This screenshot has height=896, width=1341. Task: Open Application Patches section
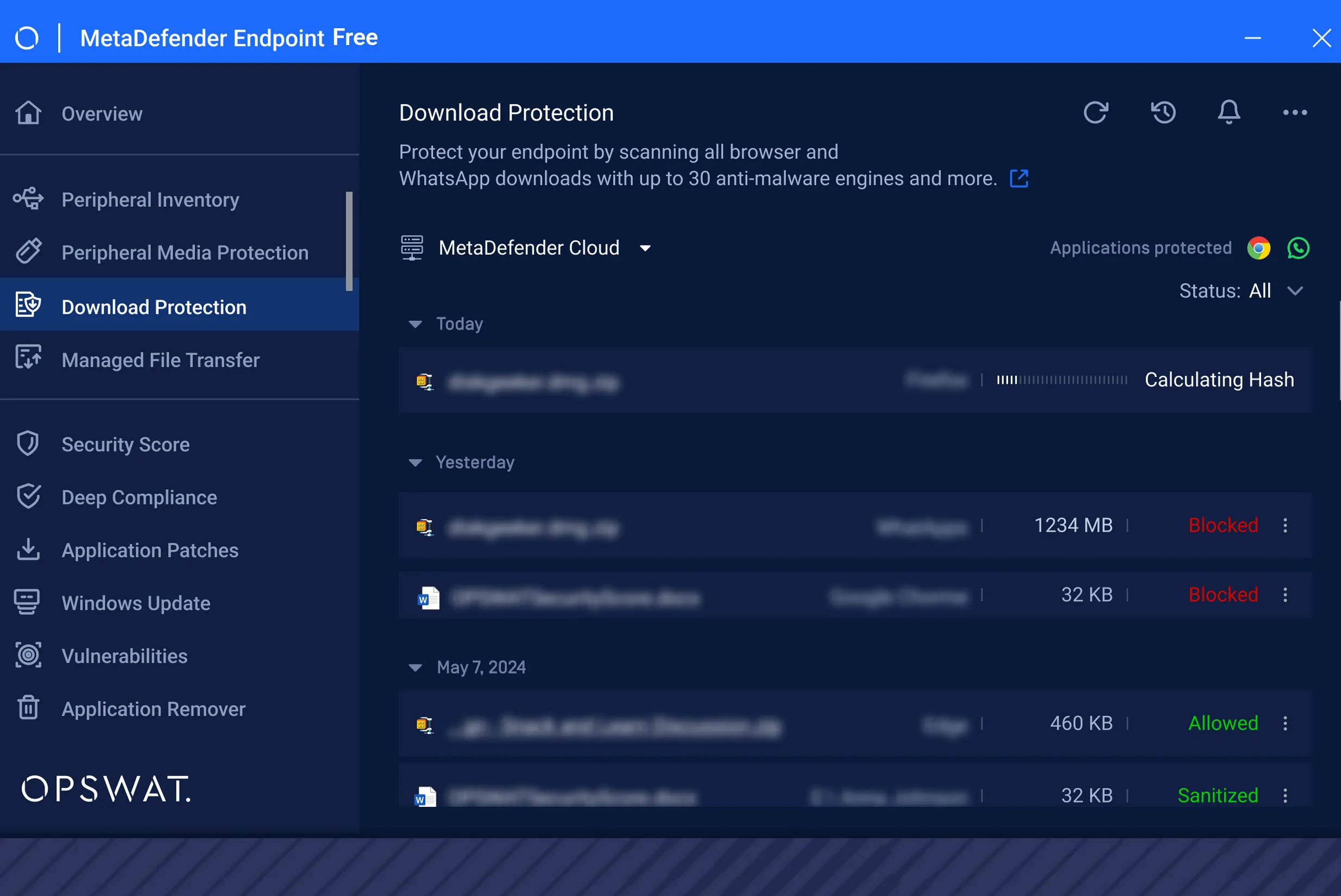pos(179,550)
